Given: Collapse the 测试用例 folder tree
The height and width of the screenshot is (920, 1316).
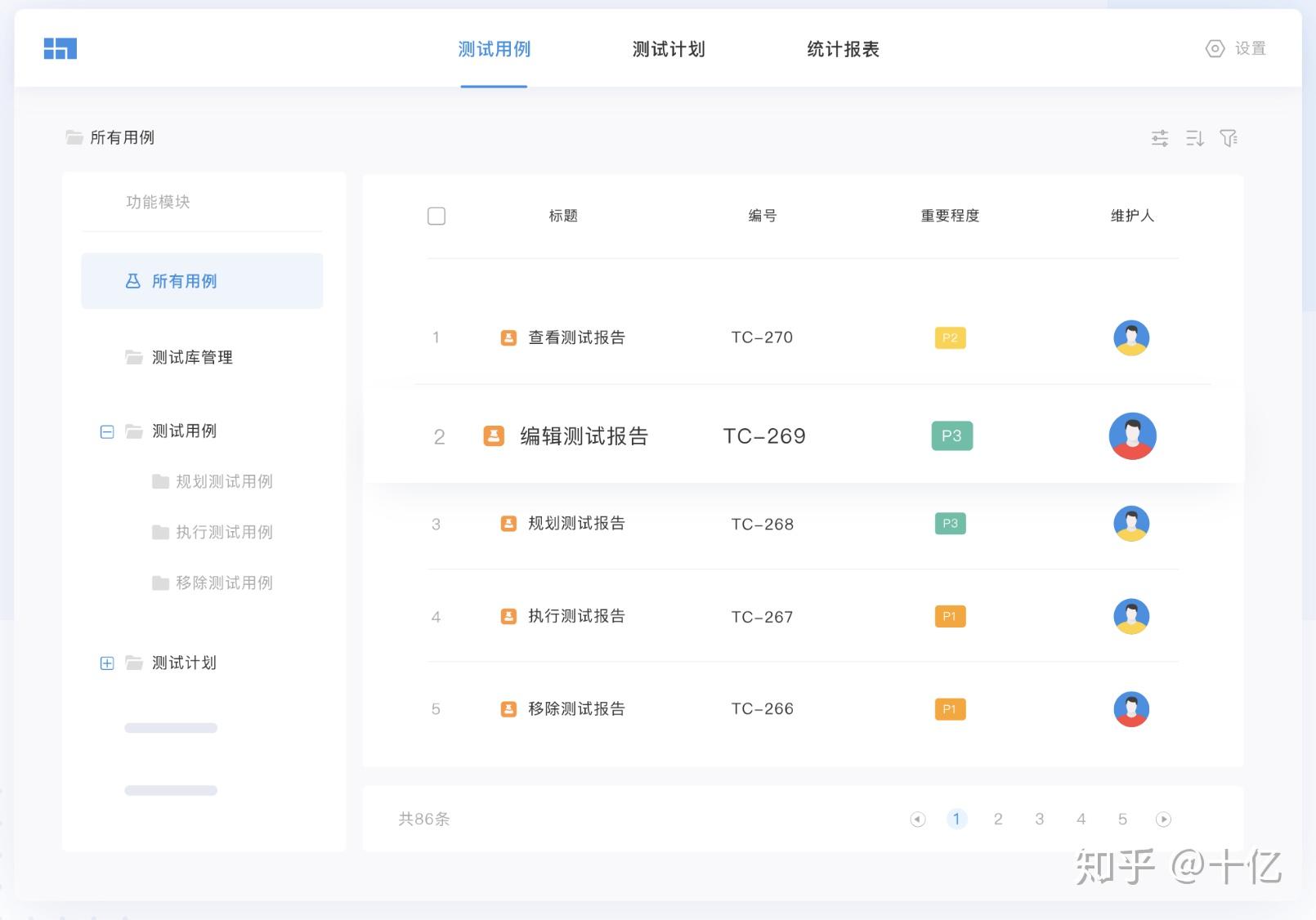Looking at the screenshot, I should 106,431.
